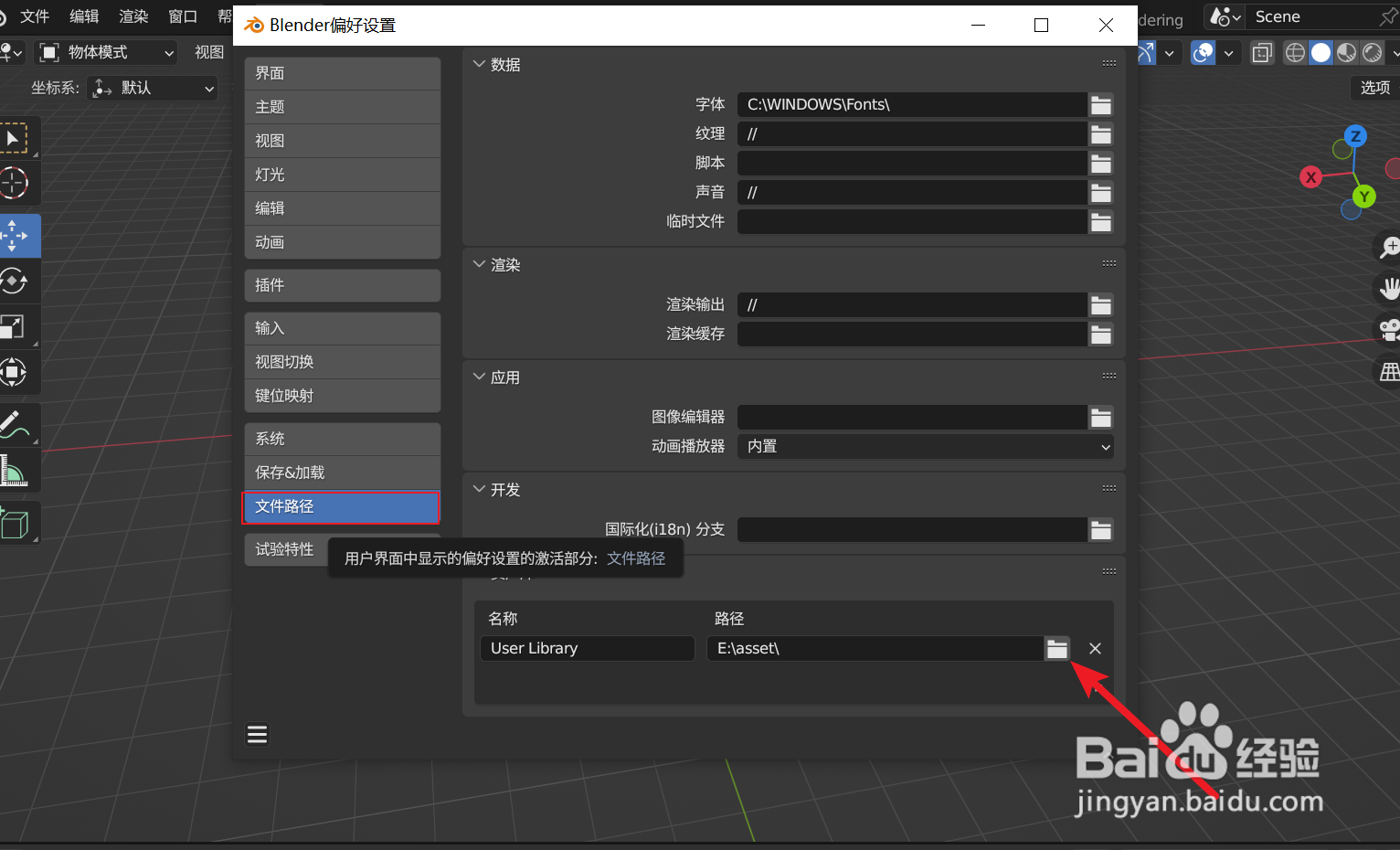1400x850 pixels.
Task: Switch to solid viewport shading
Action: tap(1320, 53)
